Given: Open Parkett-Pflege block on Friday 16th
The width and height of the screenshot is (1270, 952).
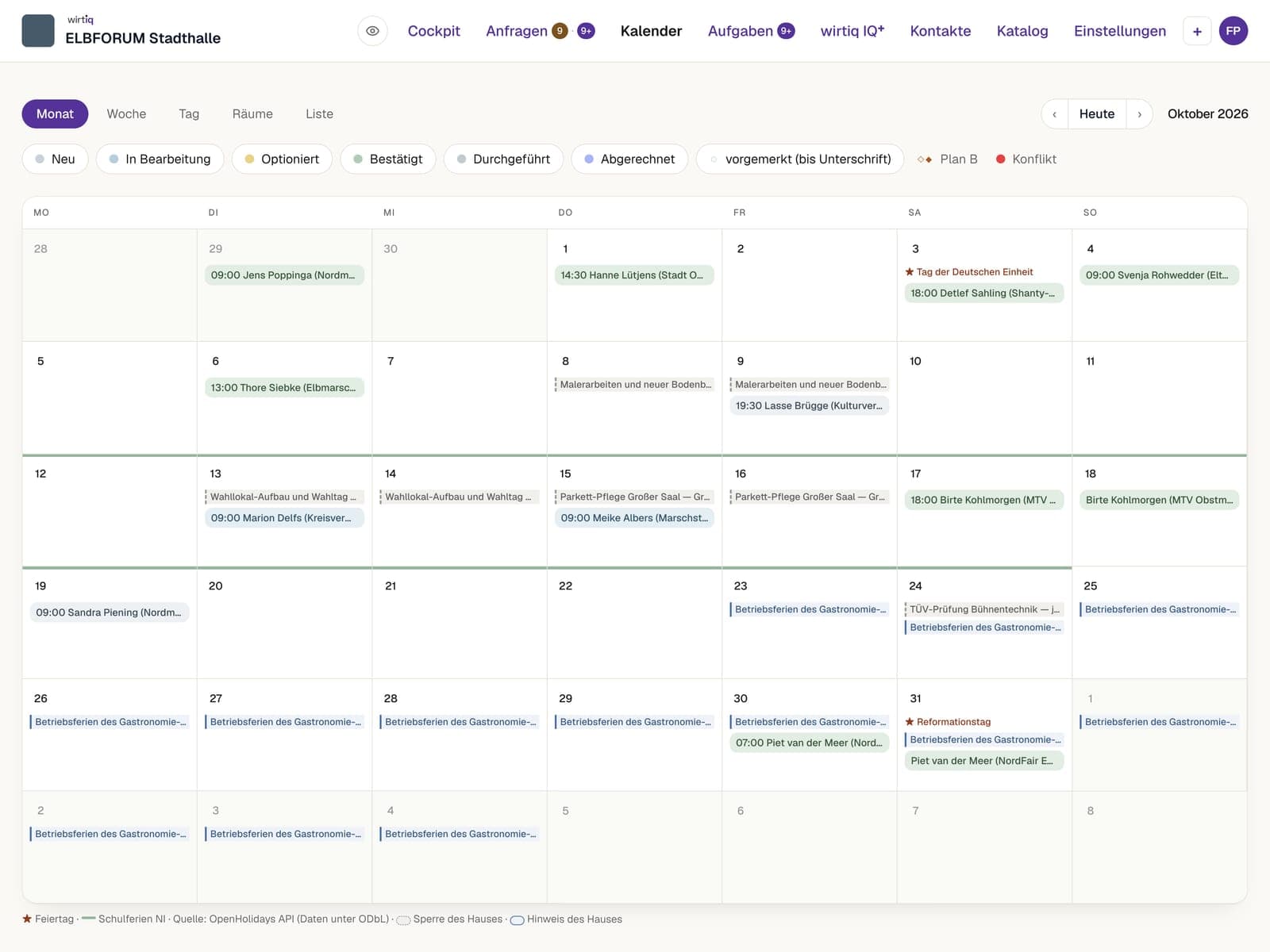Looking at the screenshot, I should [x=809, y=497].
